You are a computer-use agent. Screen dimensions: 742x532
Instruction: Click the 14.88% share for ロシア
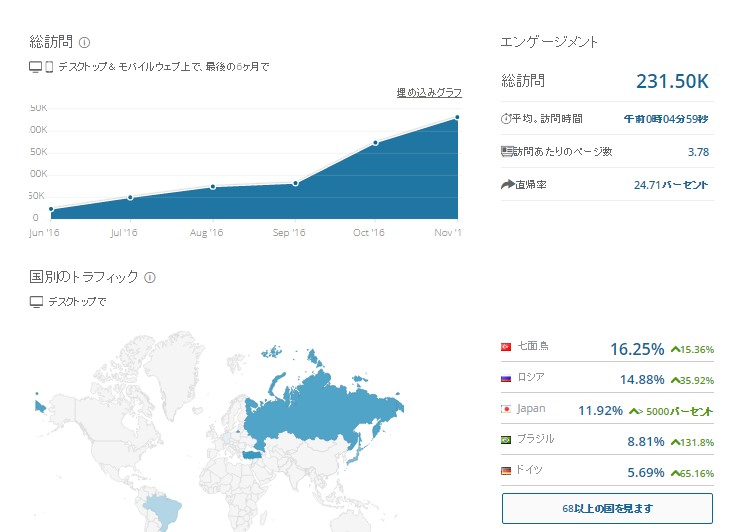click(642, 380)
